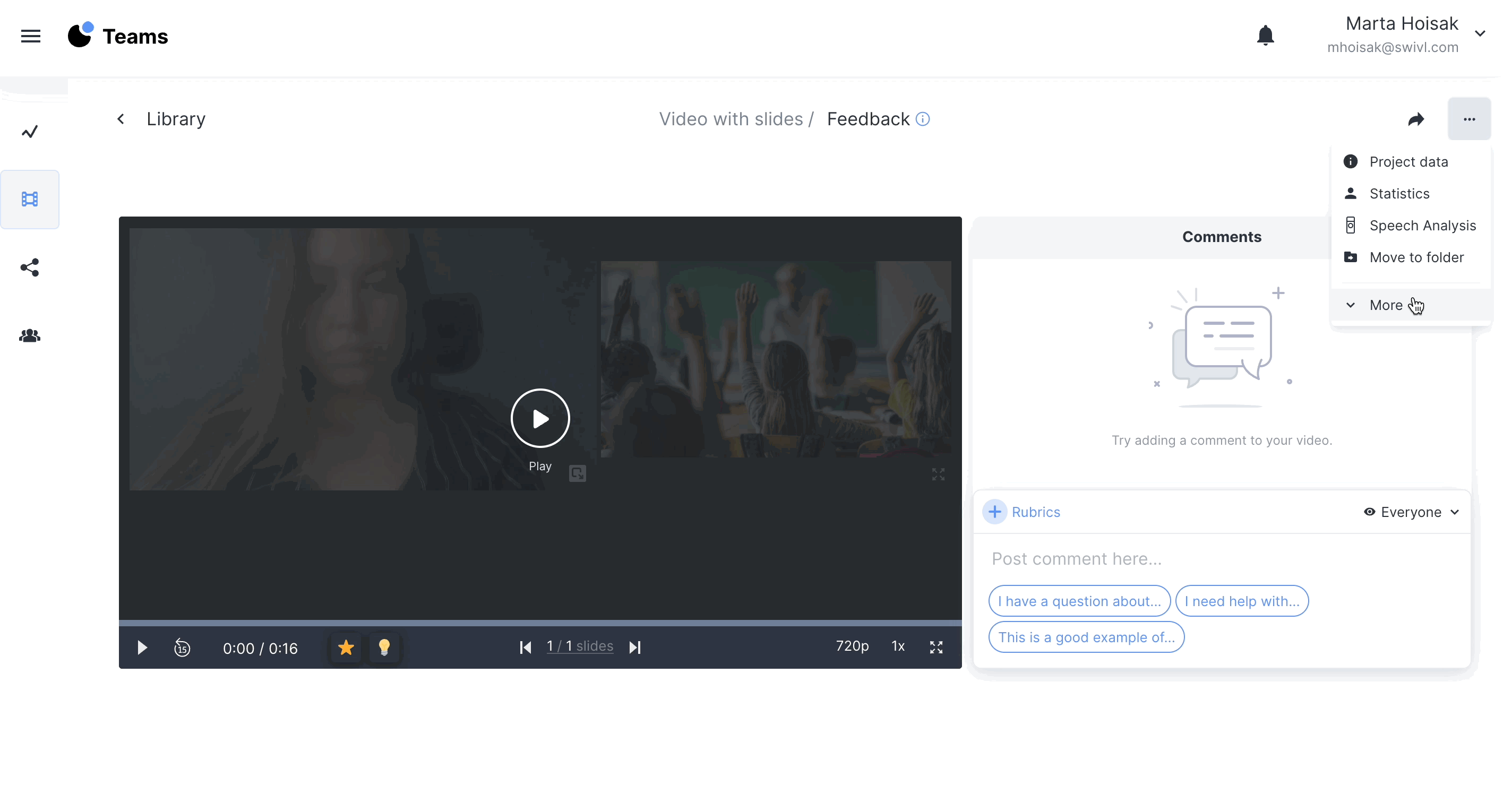Expand the Marta Hoisak account menu

1480,34
